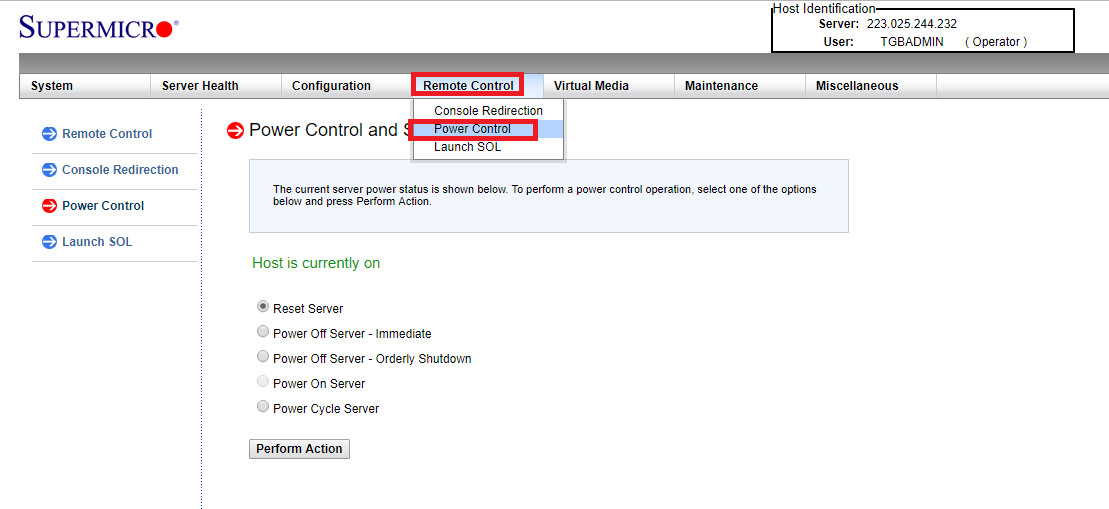Open Console Redirection sidebar link
The height and width of the screenshot is (509, 1109).
click(120, 170)
